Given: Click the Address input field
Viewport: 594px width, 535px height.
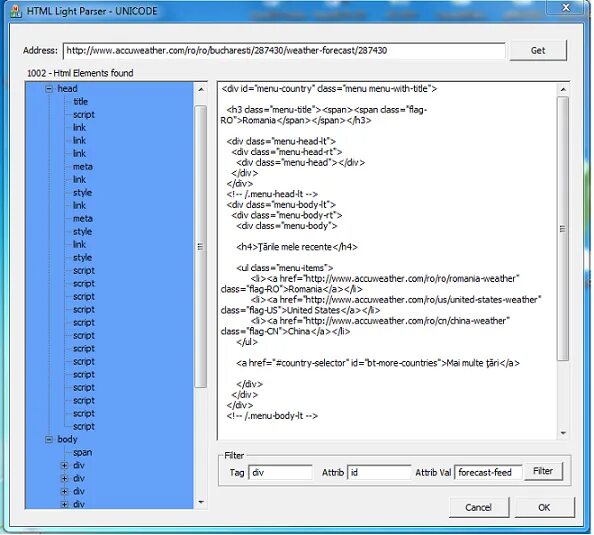Looking at the screenshot, I should coord(284,50).
